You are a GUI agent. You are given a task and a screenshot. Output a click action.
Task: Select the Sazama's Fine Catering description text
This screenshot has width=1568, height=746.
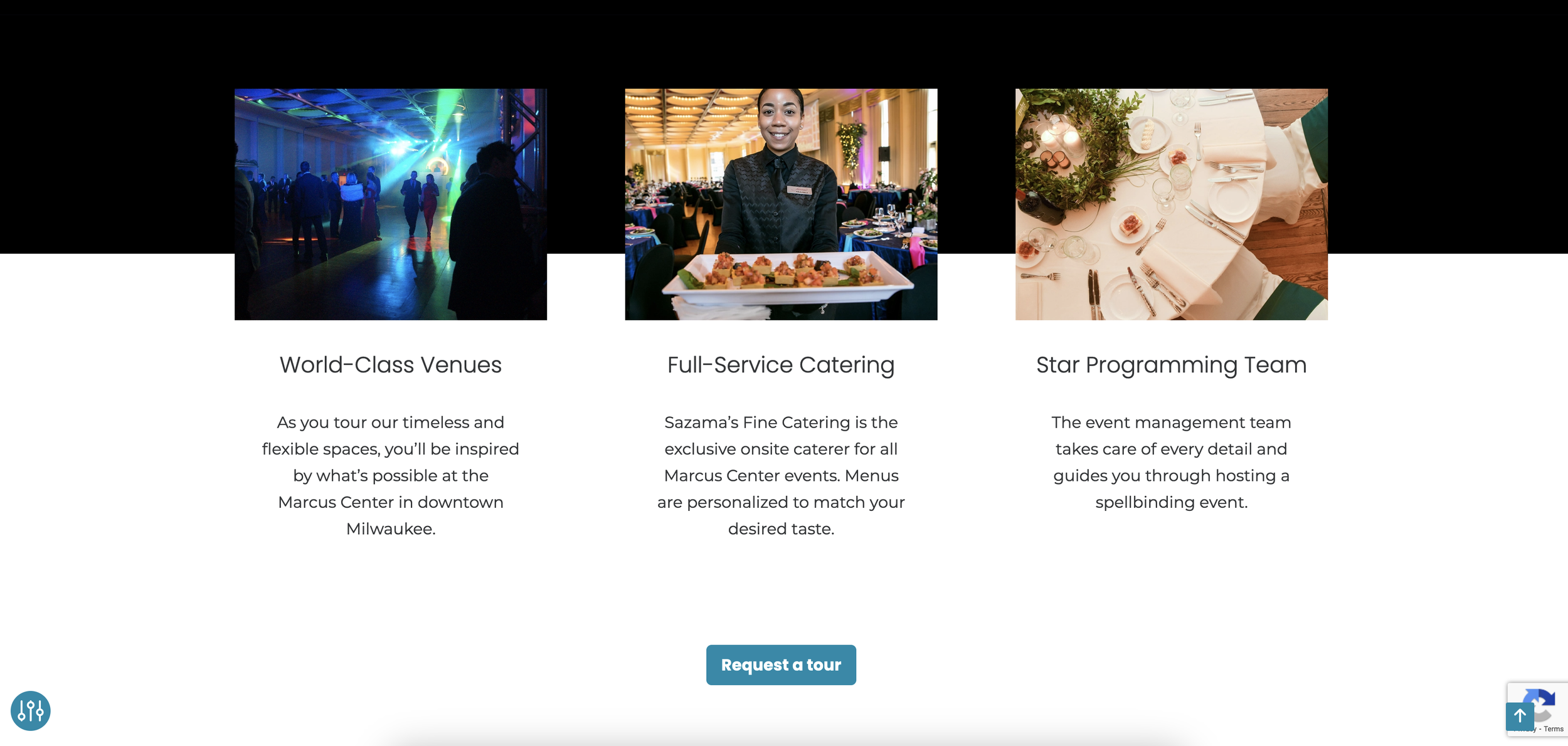click(781, 475)
